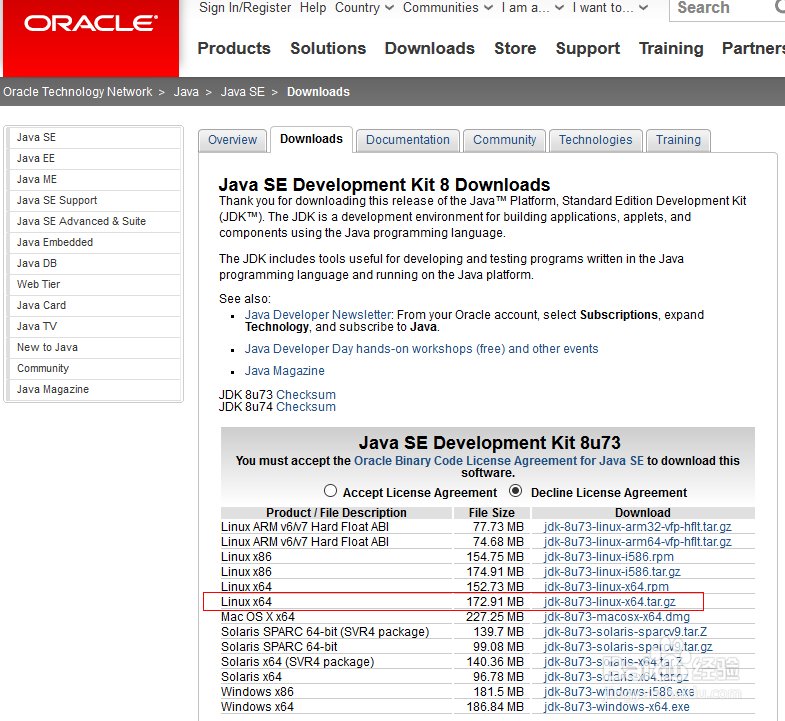Switch to the Community tab
Image resolution: width=785 pixels, height=721 pixels.
(x=504, y=140)
